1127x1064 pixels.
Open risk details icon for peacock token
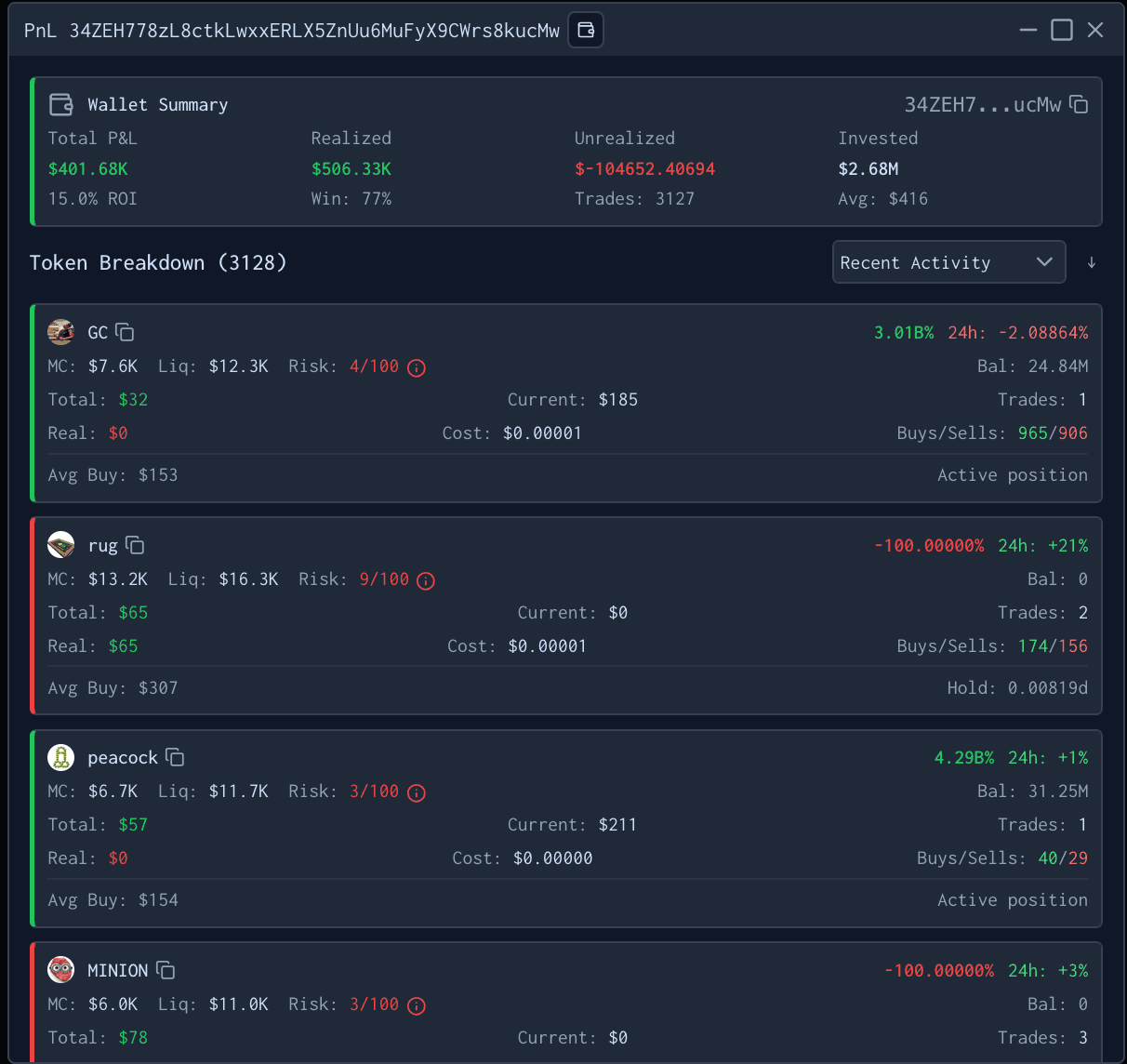(x=416, y=792)
